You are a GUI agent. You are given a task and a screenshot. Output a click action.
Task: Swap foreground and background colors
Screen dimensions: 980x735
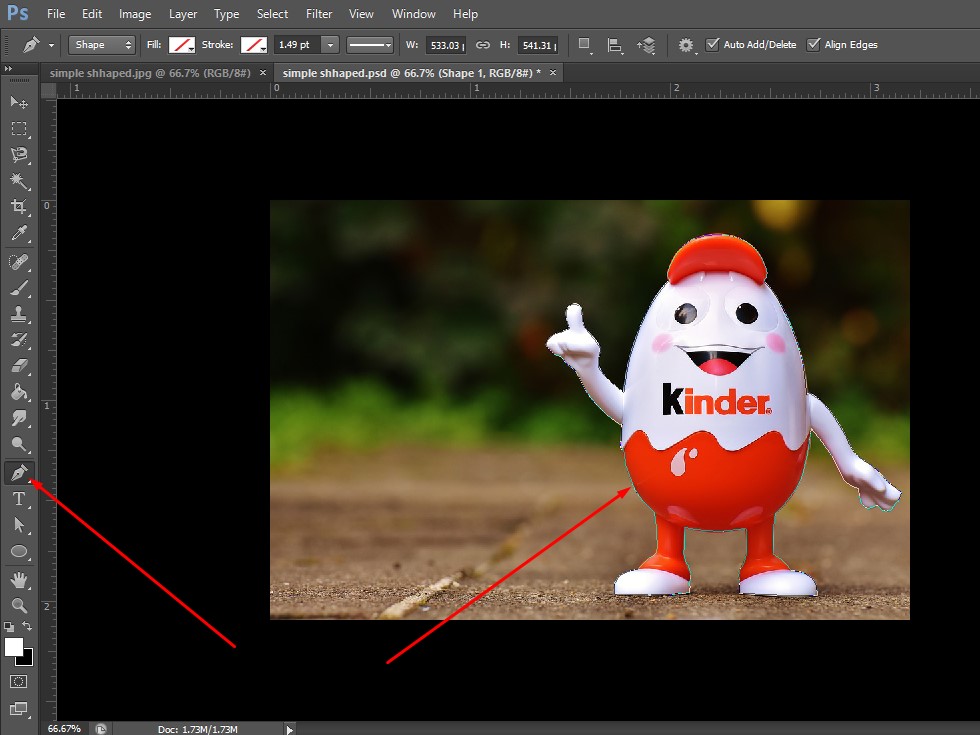27,626
